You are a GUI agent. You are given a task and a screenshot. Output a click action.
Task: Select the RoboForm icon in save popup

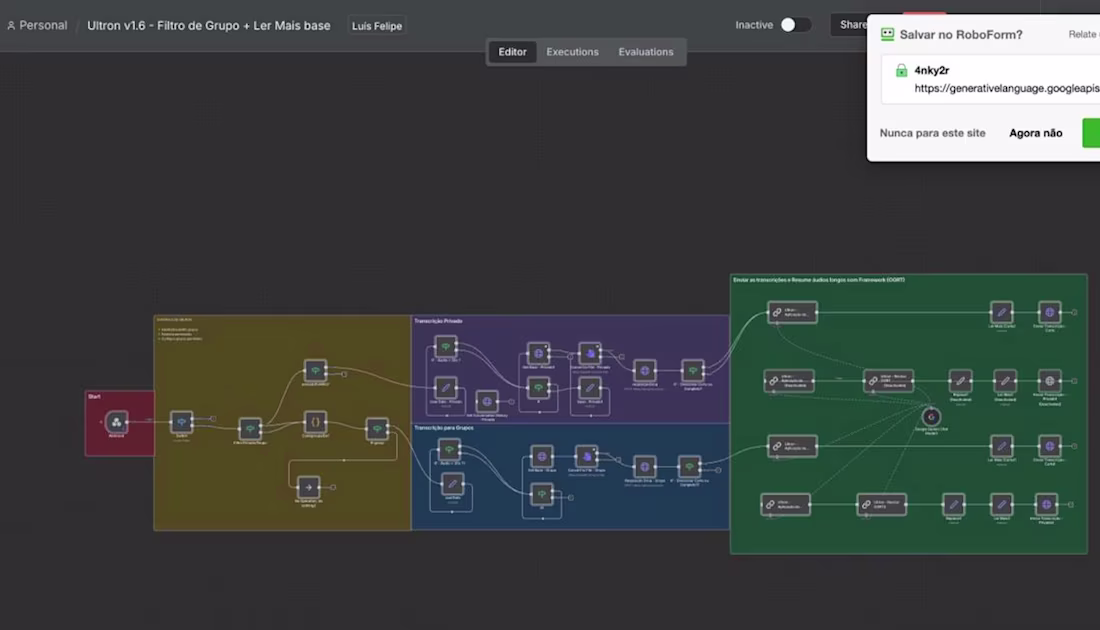[x=887, y=34]
